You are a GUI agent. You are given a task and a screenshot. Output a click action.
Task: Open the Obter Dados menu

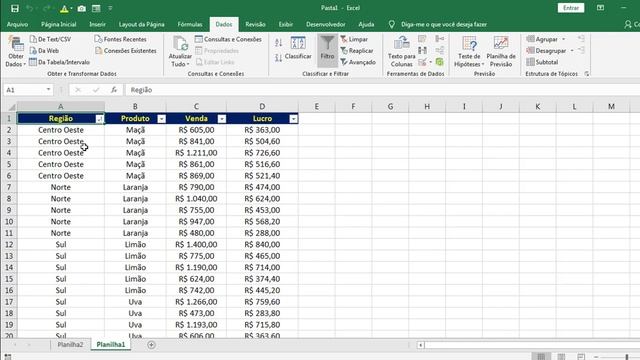(16, 52)
